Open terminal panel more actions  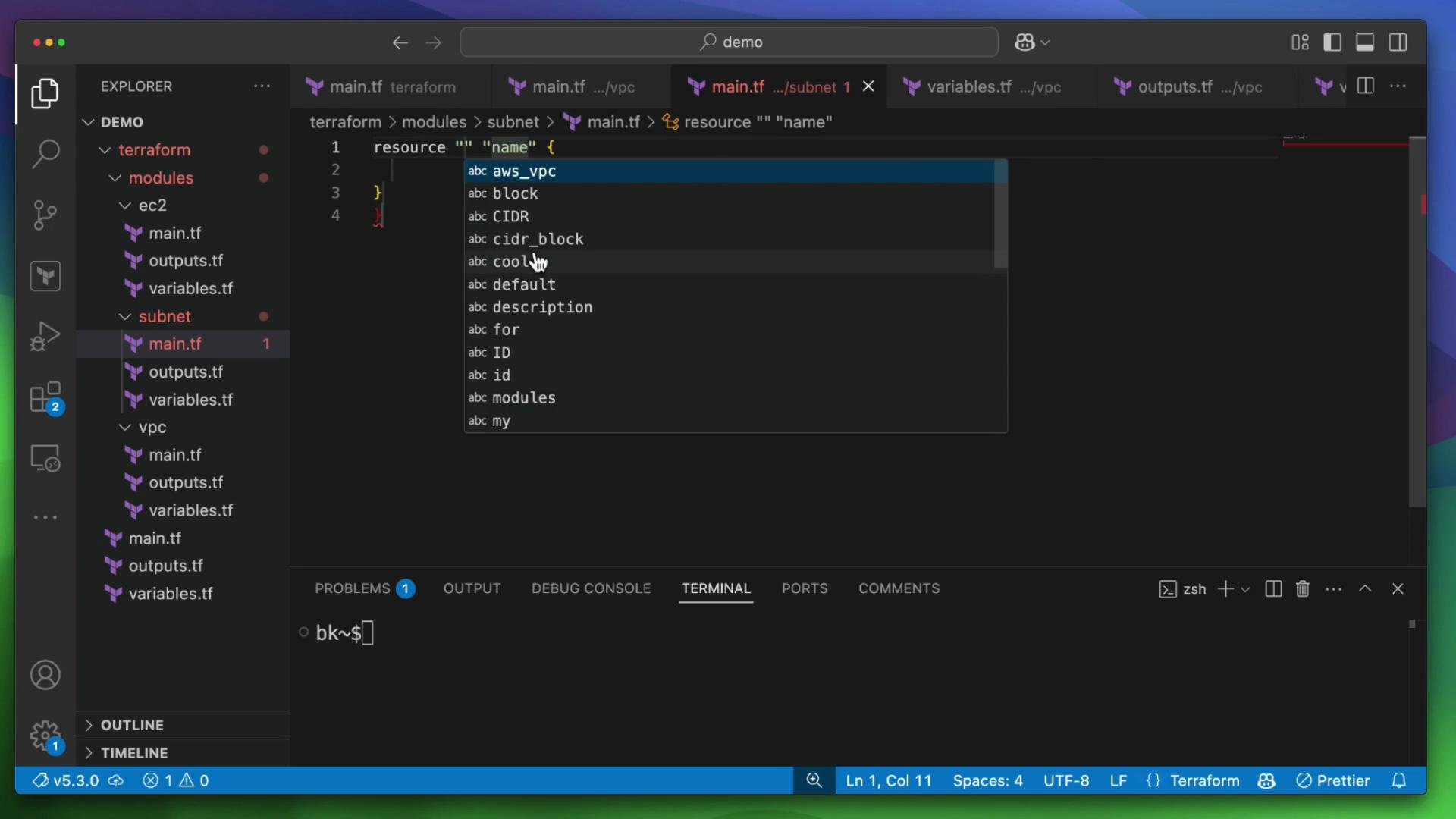pyautogui.click(x=1334, y=589)
